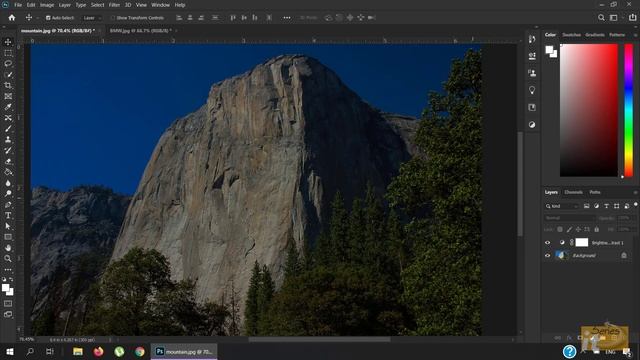
Task: Select the Zoom tool in toolbox
Action: click(x=8, y=258)
